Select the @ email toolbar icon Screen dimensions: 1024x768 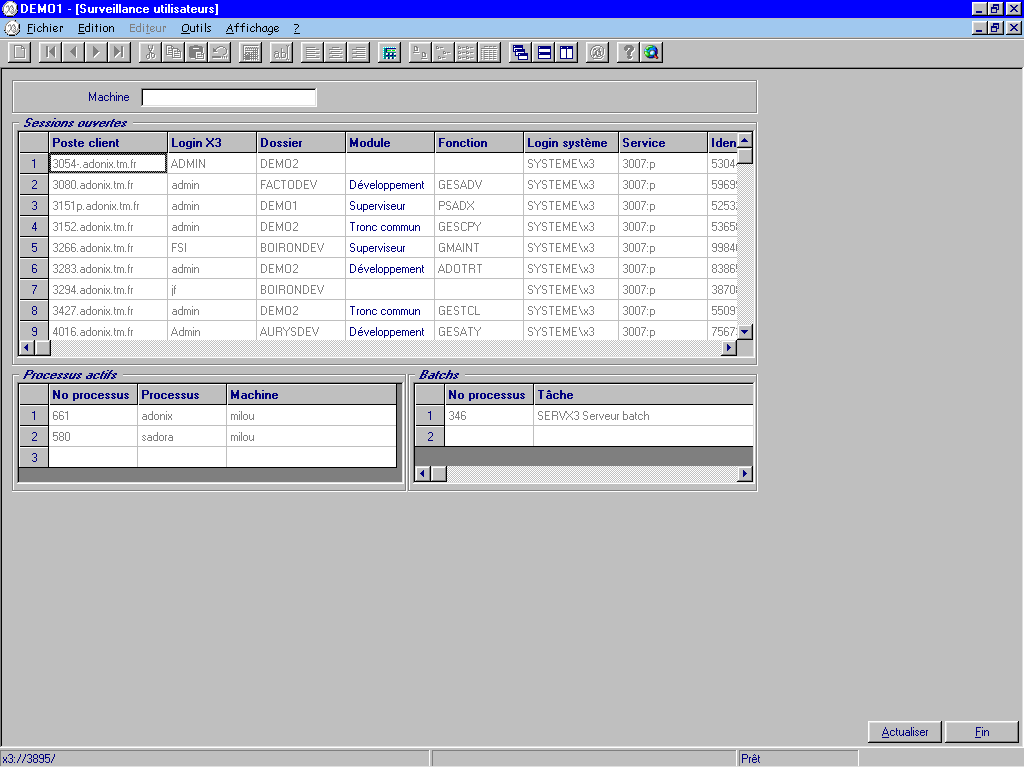tap(598, 52)
